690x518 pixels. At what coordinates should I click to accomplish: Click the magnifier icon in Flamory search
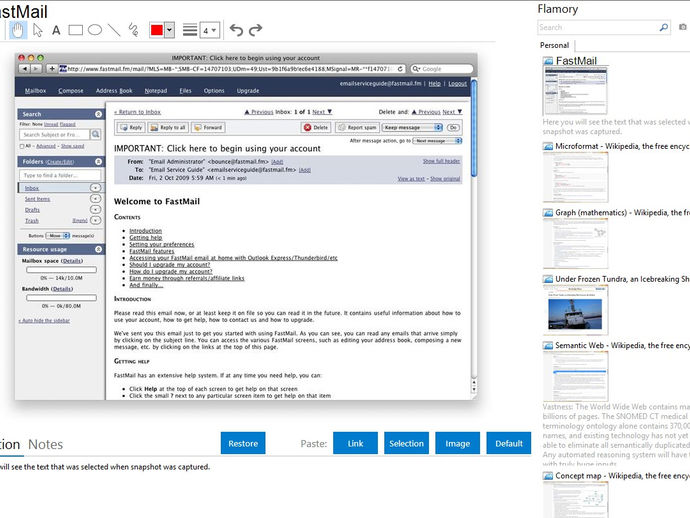click(x=664, y=27)
